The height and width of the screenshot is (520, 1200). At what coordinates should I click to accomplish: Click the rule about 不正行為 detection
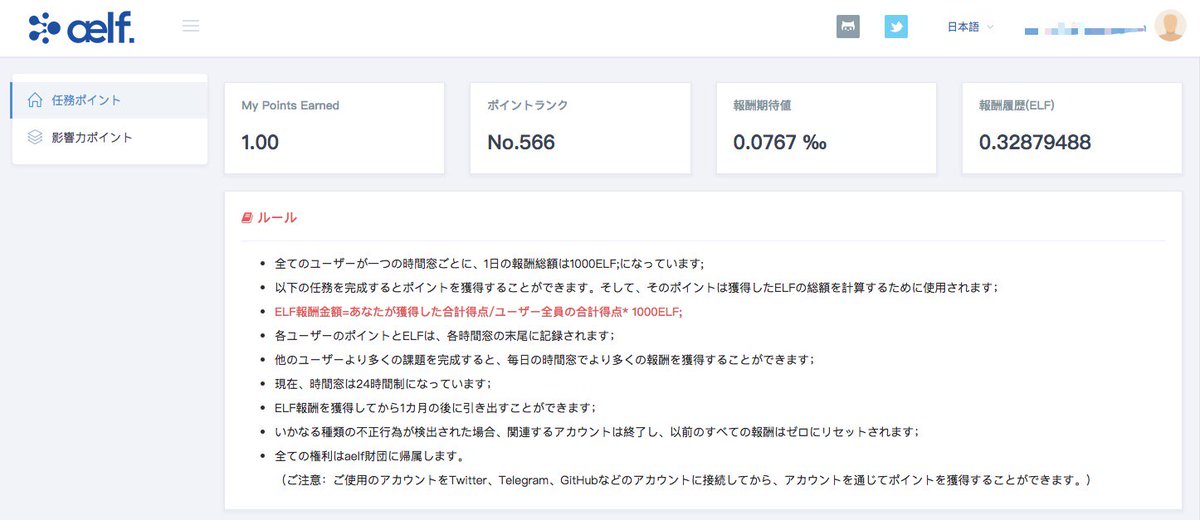596,432
